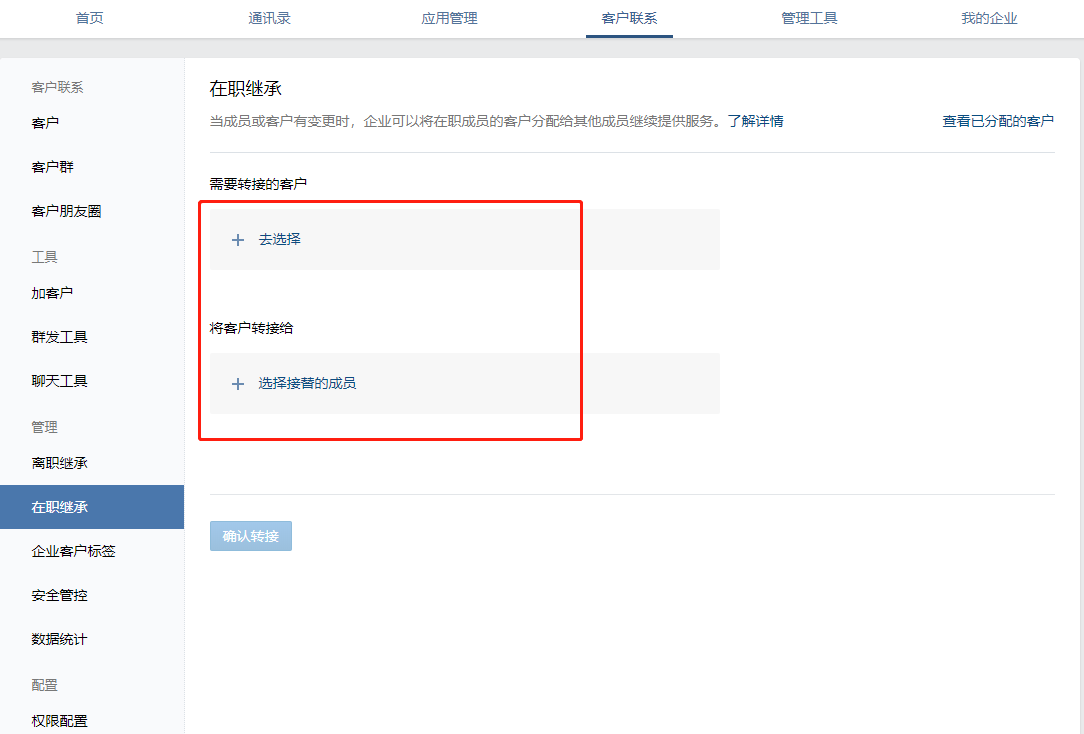
Task: Click the plus icon beside 去选择
Action: click(x=238, y=240)
